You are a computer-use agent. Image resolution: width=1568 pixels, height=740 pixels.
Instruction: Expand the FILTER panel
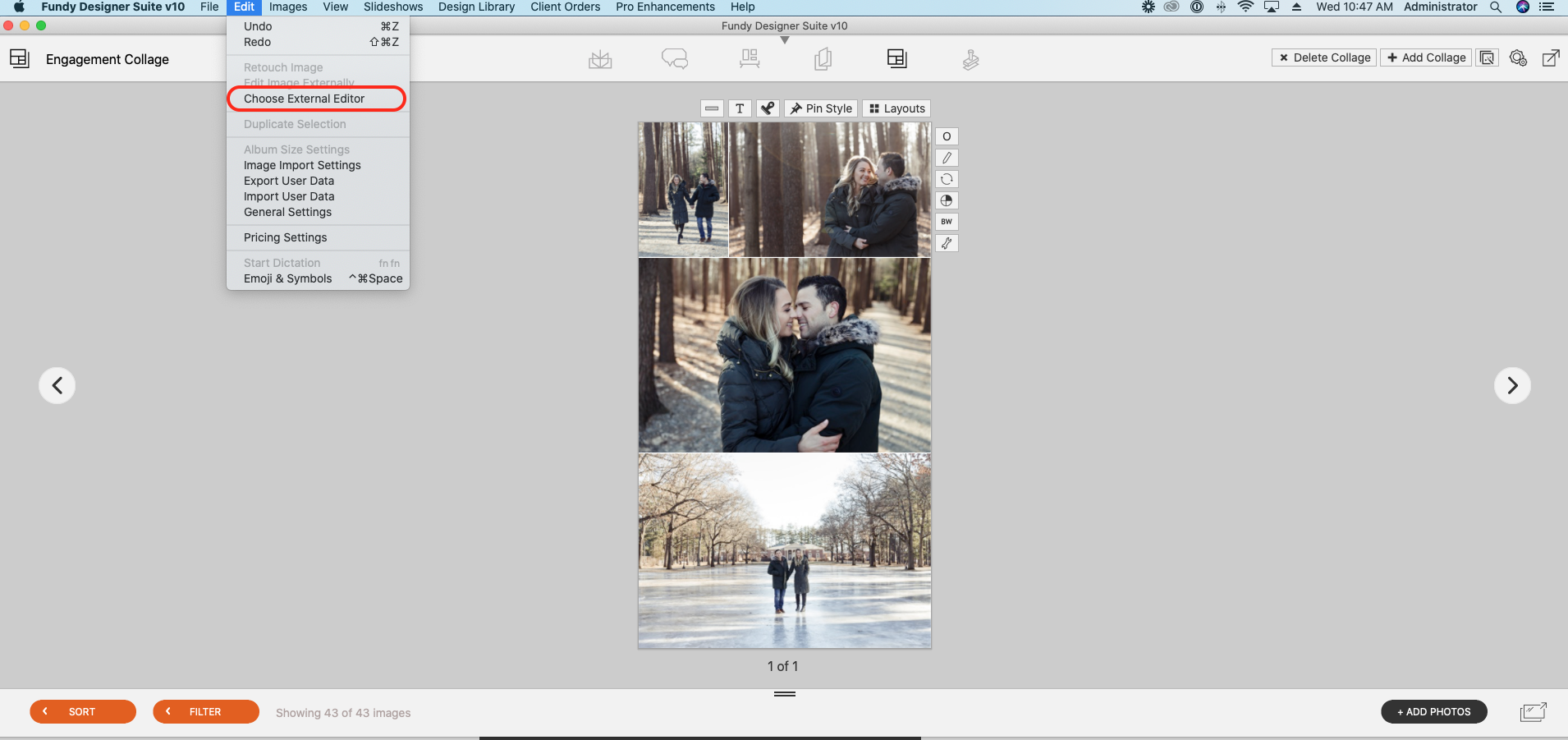click(206, 711)
